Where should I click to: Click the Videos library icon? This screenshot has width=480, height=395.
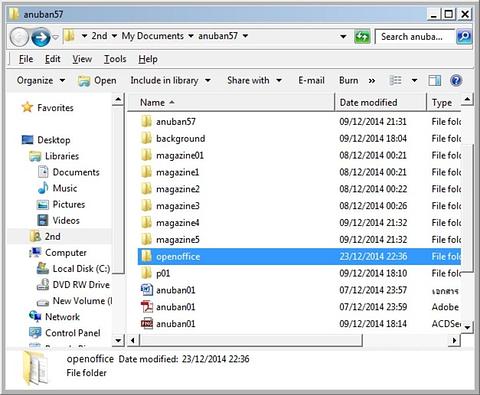[x=43, y=220]
